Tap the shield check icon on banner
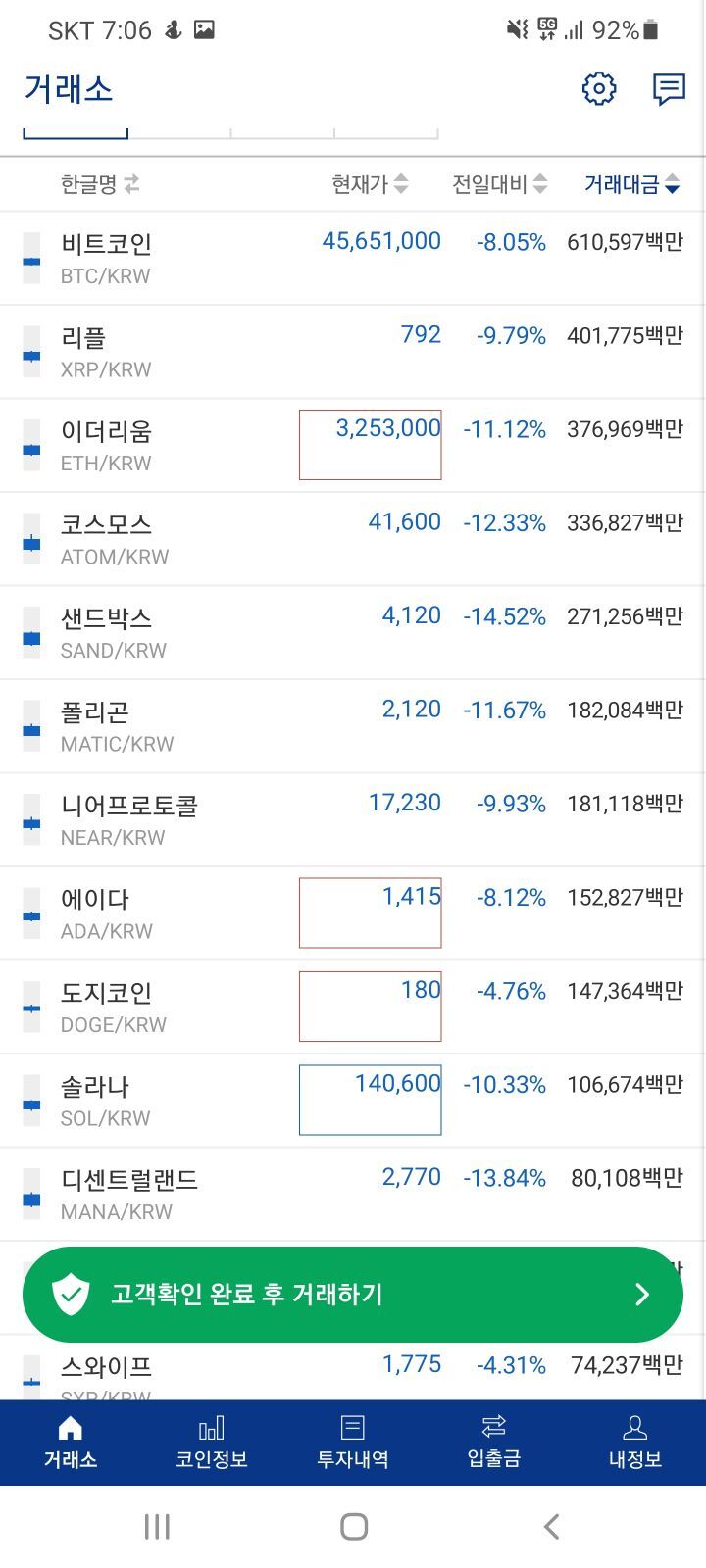 point(71,1295)
